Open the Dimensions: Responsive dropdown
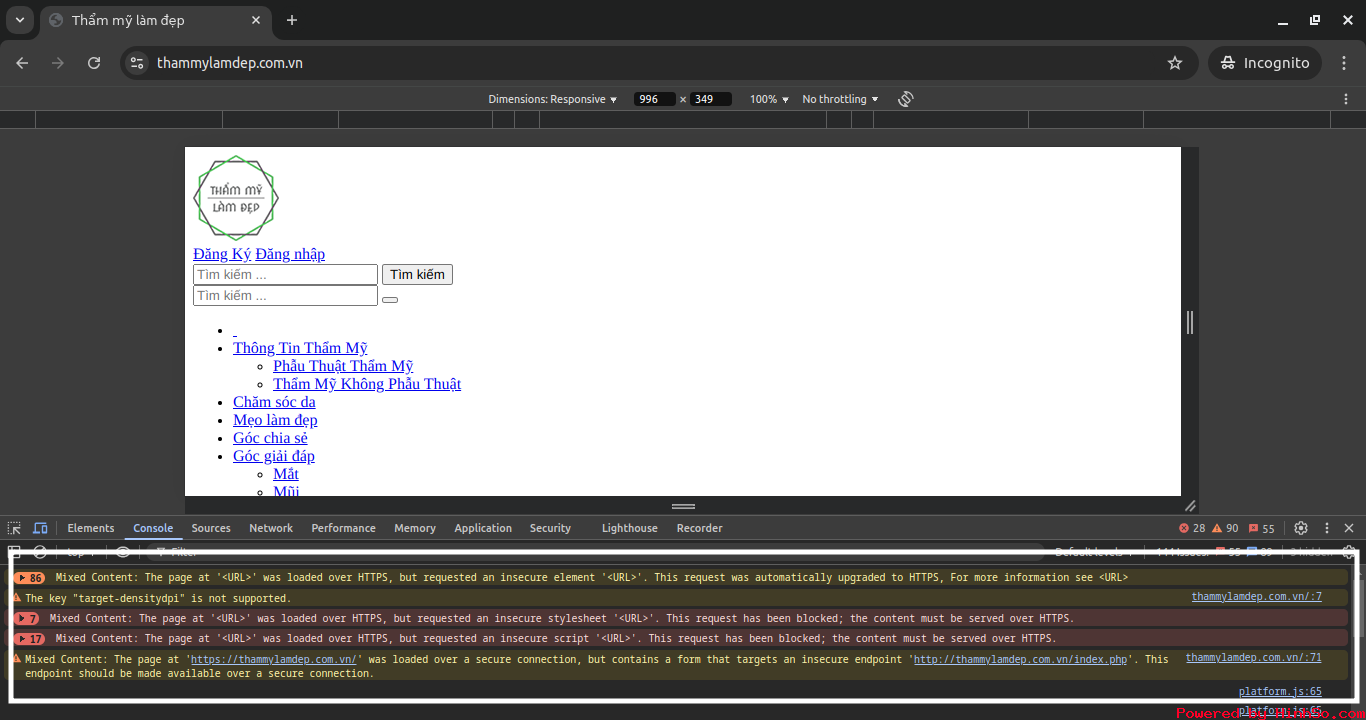 pyautogui.click(x=552, y=99)
